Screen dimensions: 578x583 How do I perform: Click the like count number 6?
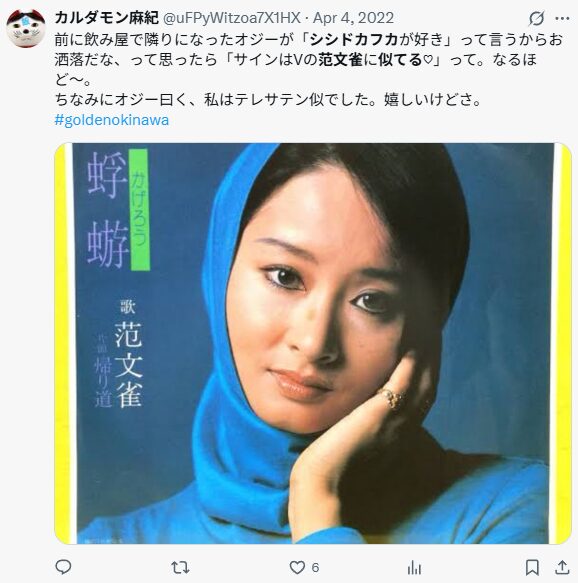315,568
